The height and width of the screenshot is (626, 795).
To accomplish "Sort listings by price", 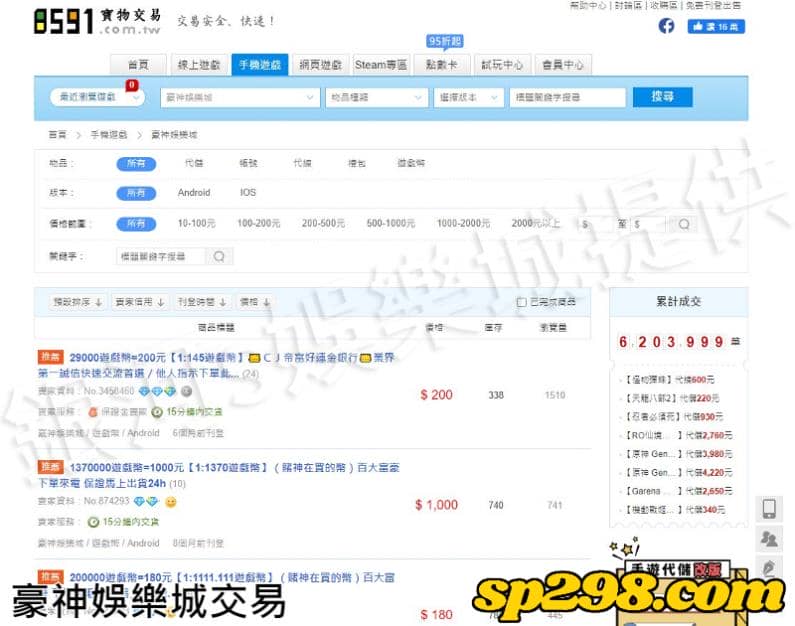I will coord(255,302).
